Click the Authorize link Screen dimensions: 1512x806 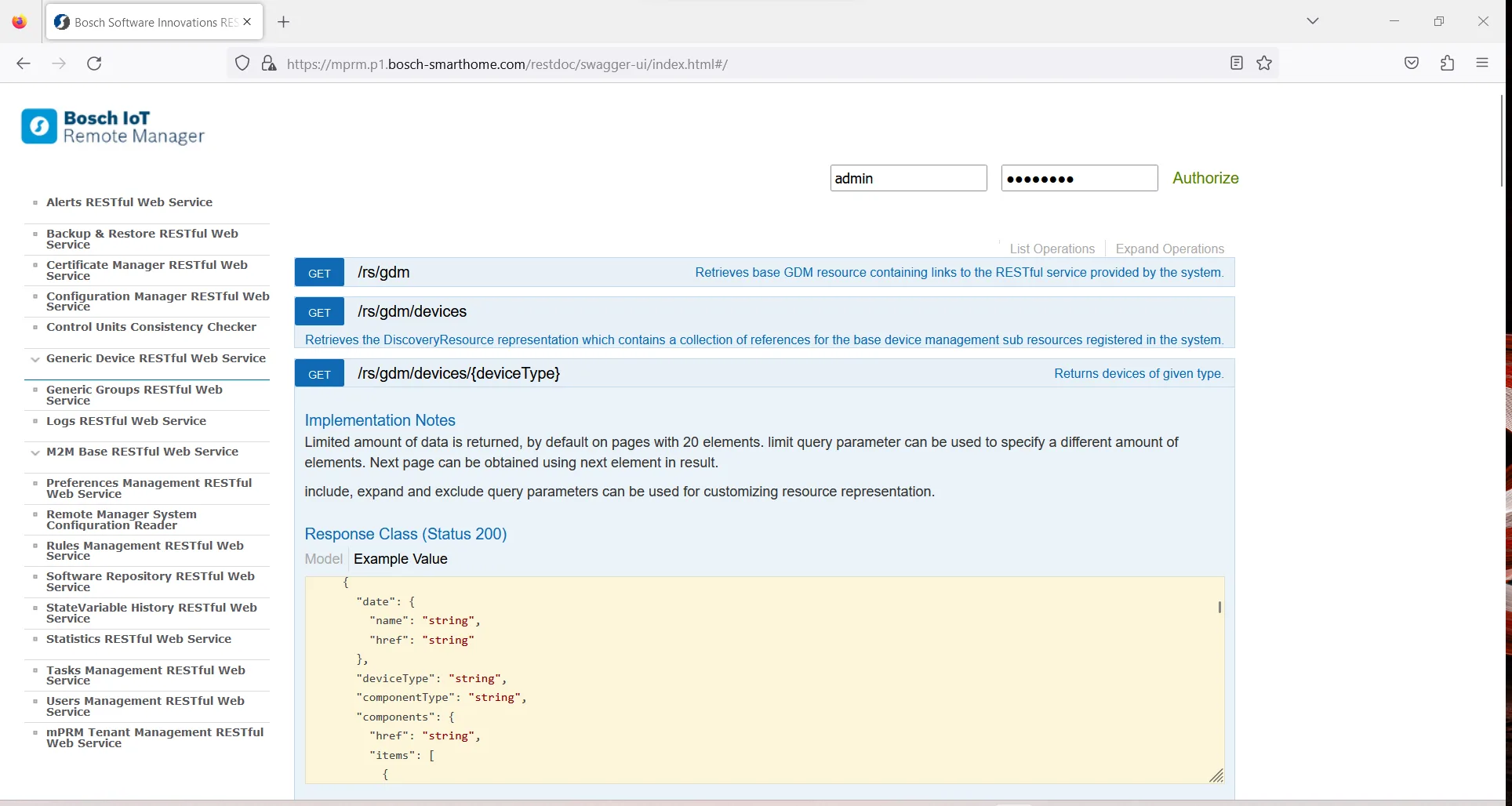coord(1205,178)
